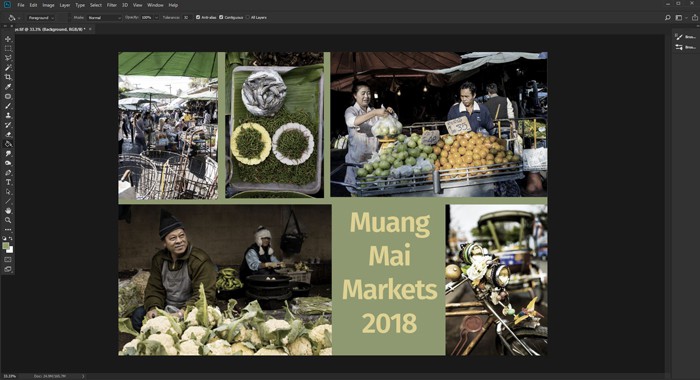Viewport: 700px width, 380px height.
Task: Expand the Opacity slider arrow
Action: coord(156,18)
